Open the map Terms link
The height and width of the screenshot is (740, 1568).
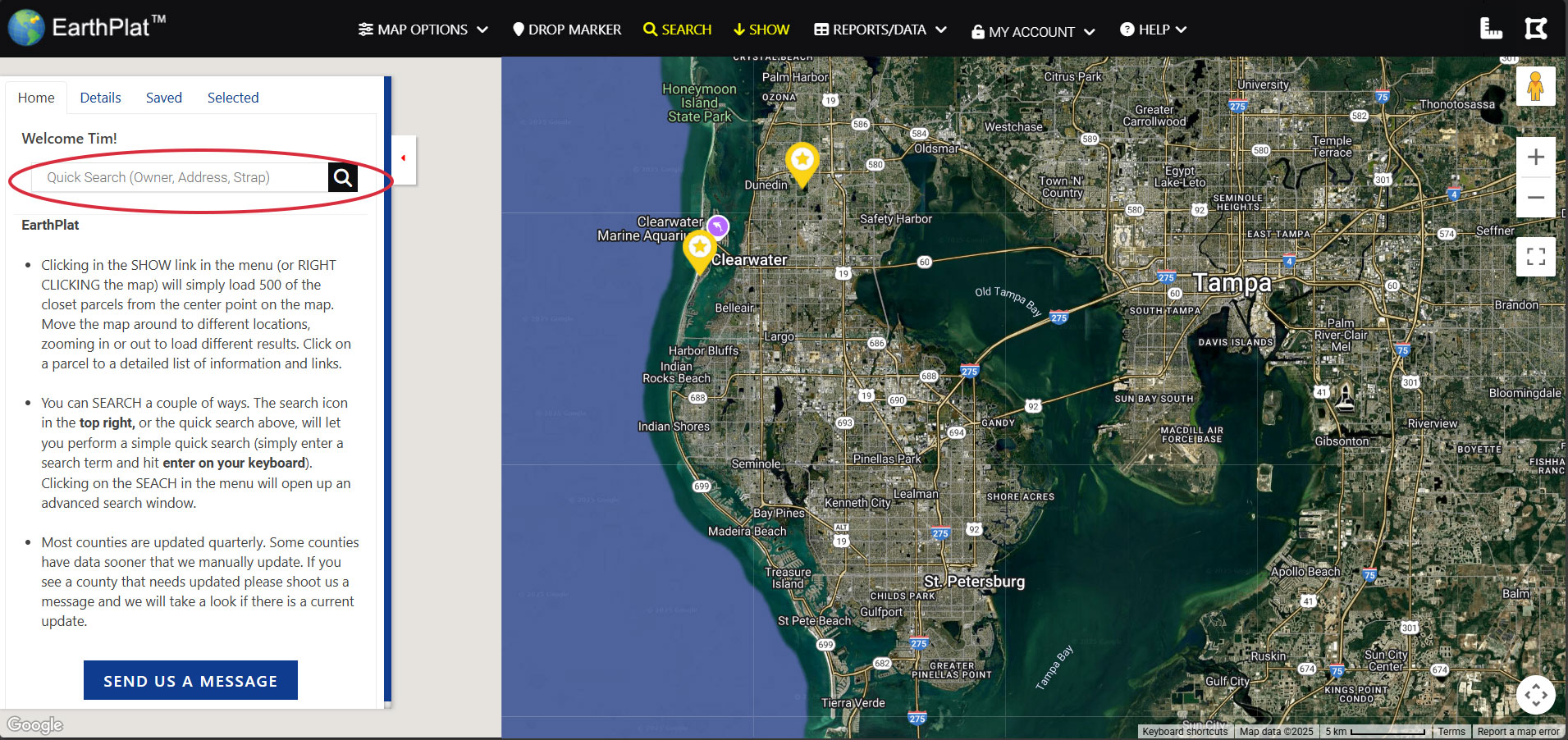click(1451, 732)
